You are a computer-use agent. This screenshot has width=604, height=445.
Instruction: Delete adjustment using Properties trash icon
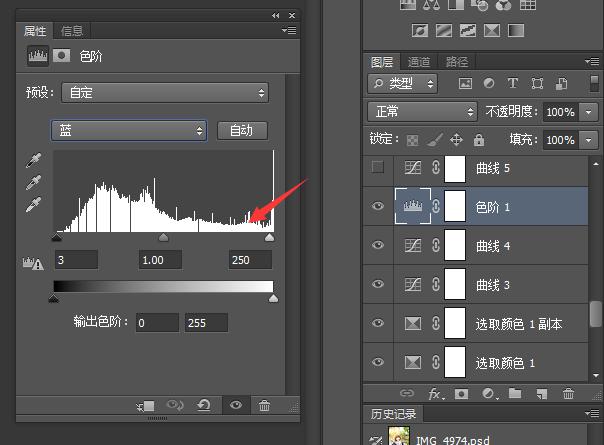point(264,405)
